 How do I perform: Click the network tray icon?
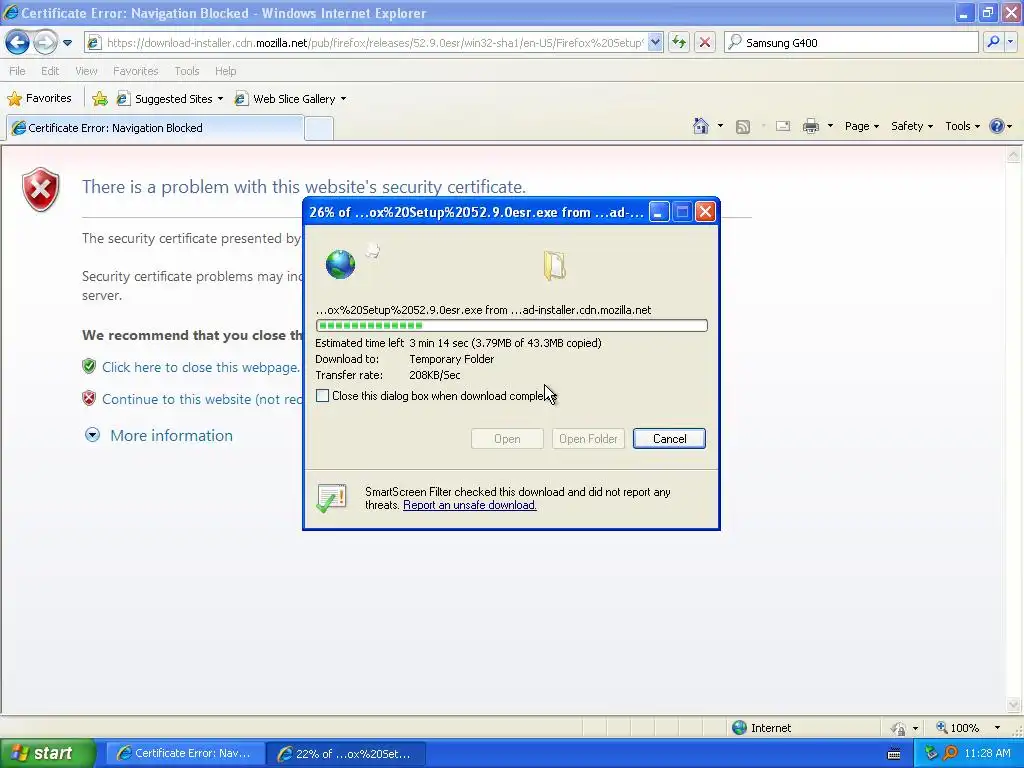tap(931, 753)
